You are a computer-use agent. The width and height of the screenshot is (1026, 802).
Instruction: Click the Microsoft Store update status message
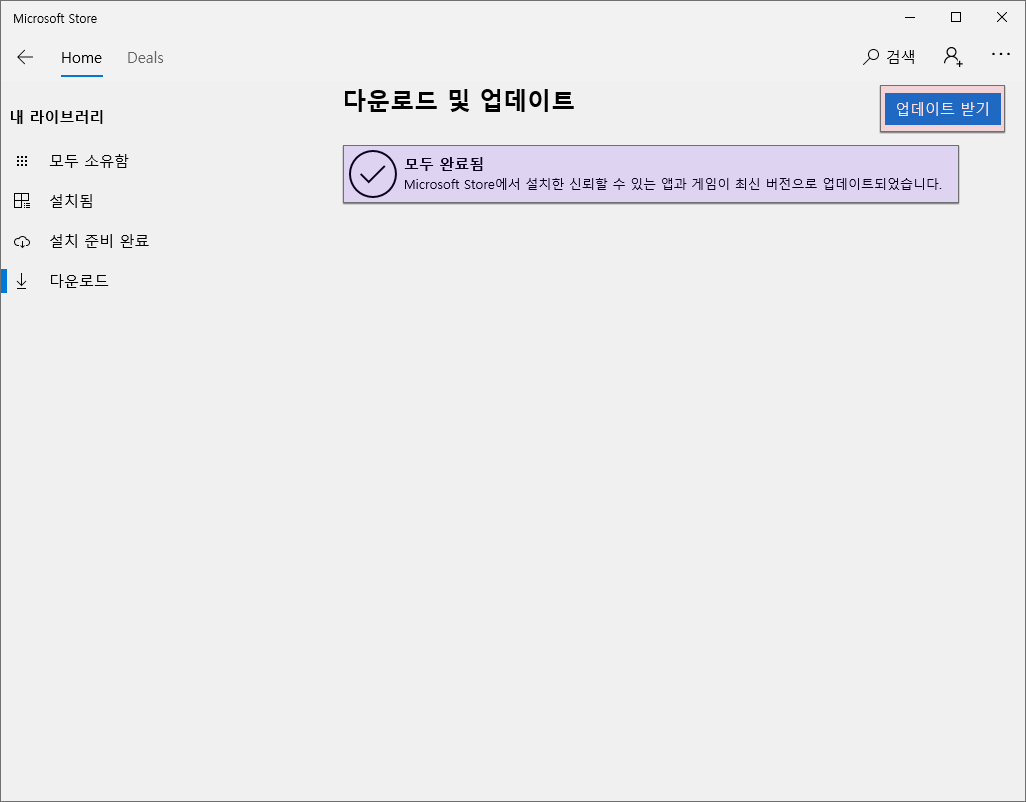tap(673, 184)
